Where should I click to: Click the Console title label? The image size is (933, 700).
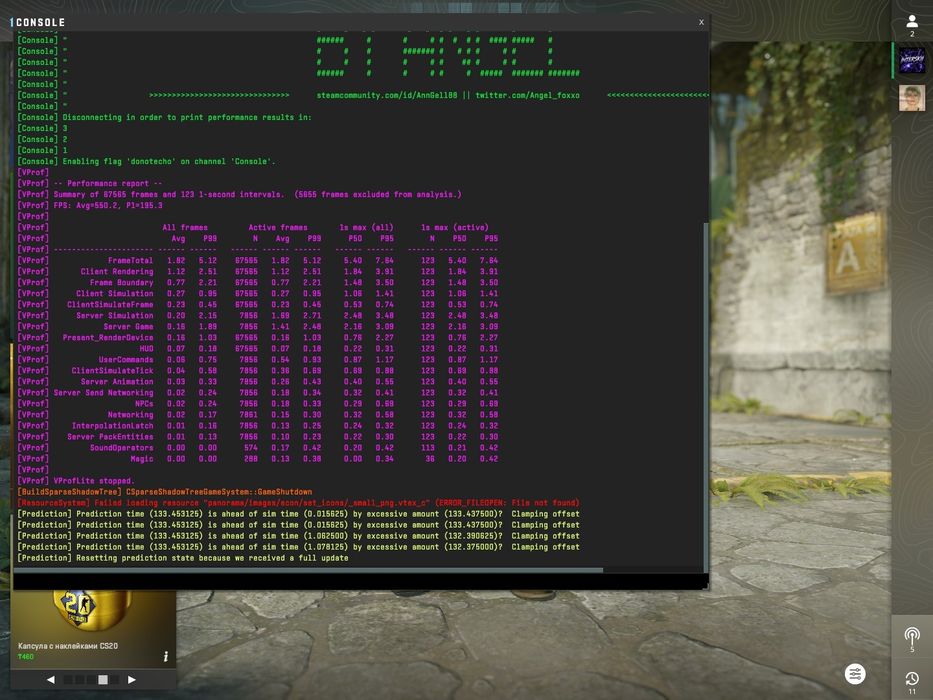click(40, 22)
